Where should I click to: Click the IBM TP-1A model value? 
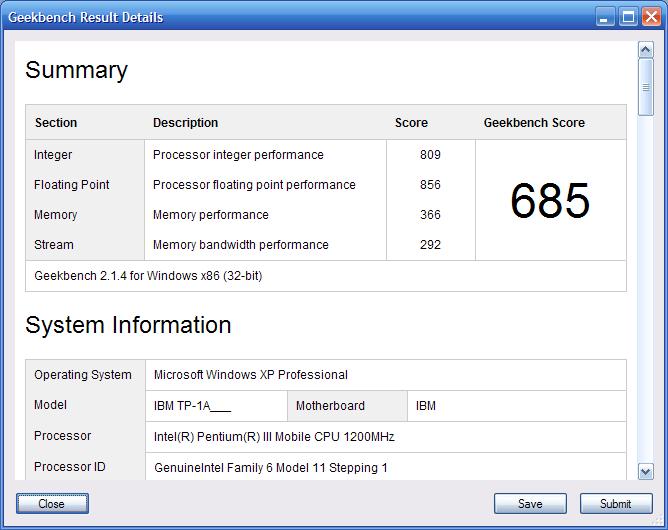(x=192, y=406)
